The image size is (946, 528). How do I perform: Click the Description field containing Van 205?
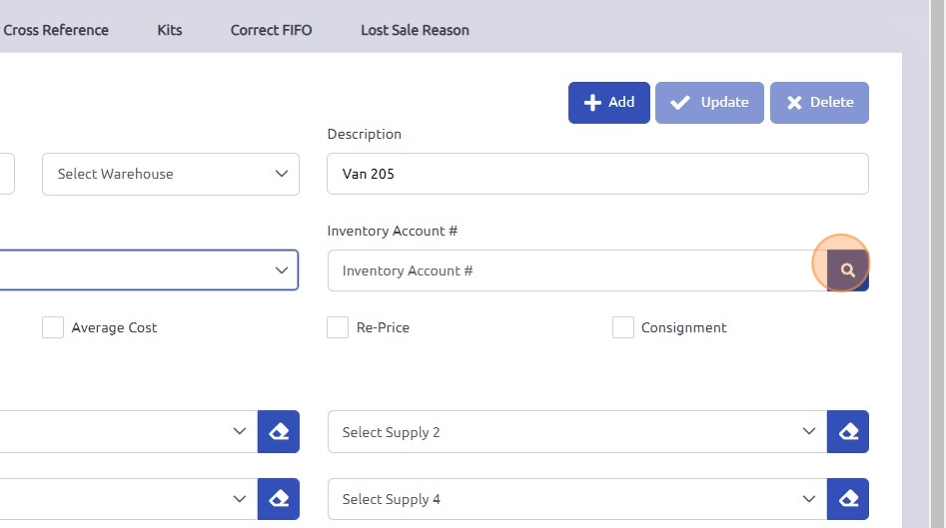[x=597, y=174]
